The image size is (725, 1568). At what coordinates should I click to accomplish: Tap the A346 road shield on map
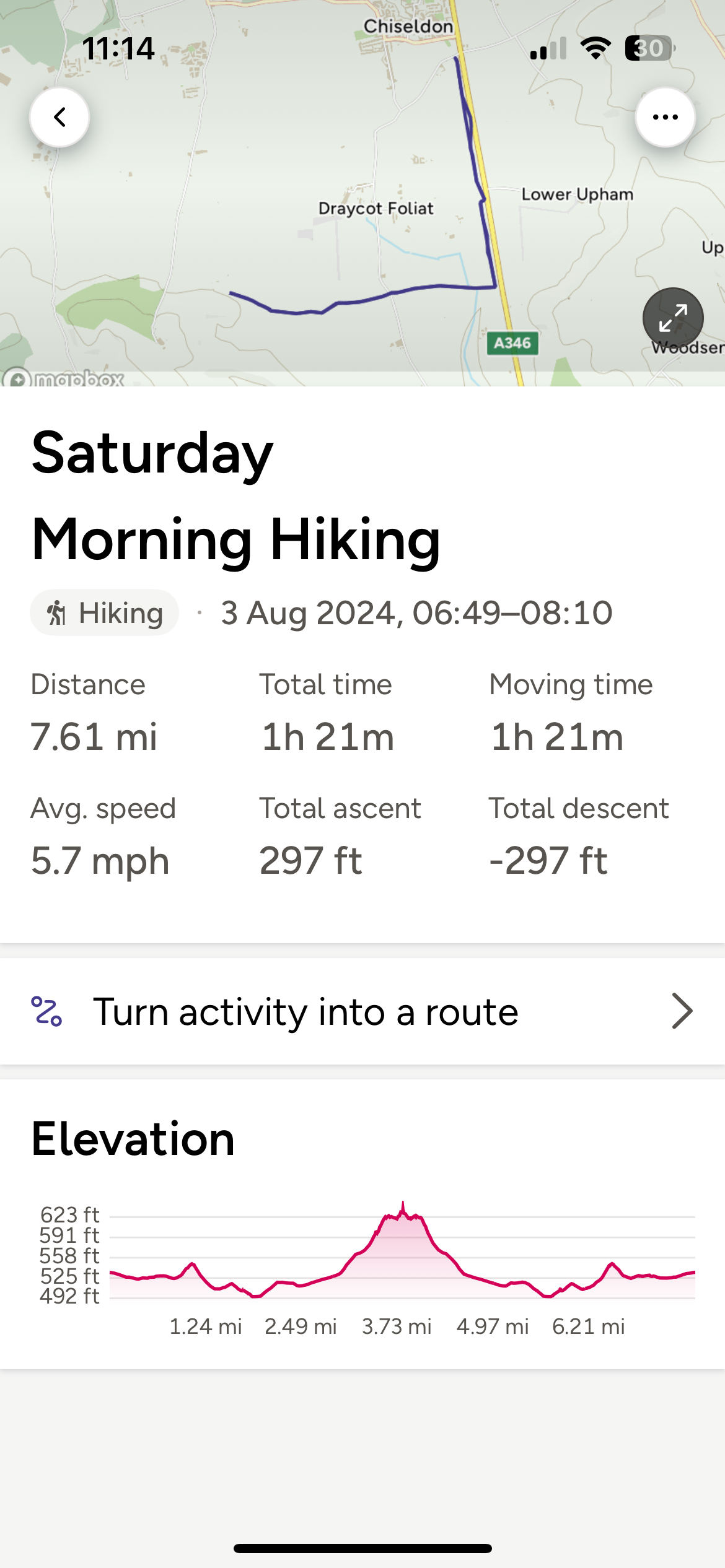pos(512,343)
